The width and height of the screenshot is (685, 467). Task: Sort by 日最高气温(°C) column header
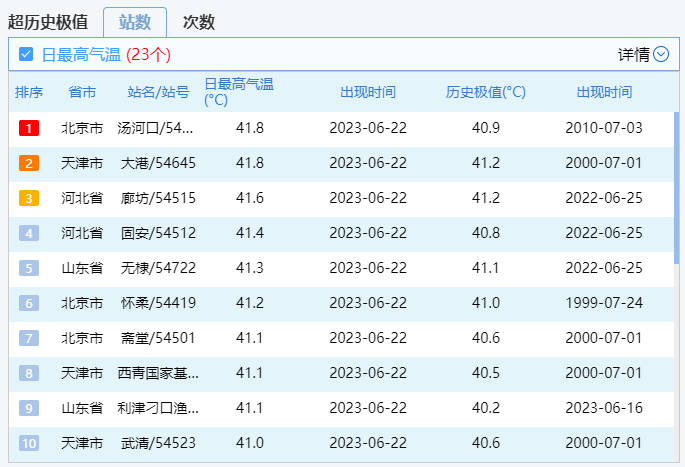click(x=238, y=92)
